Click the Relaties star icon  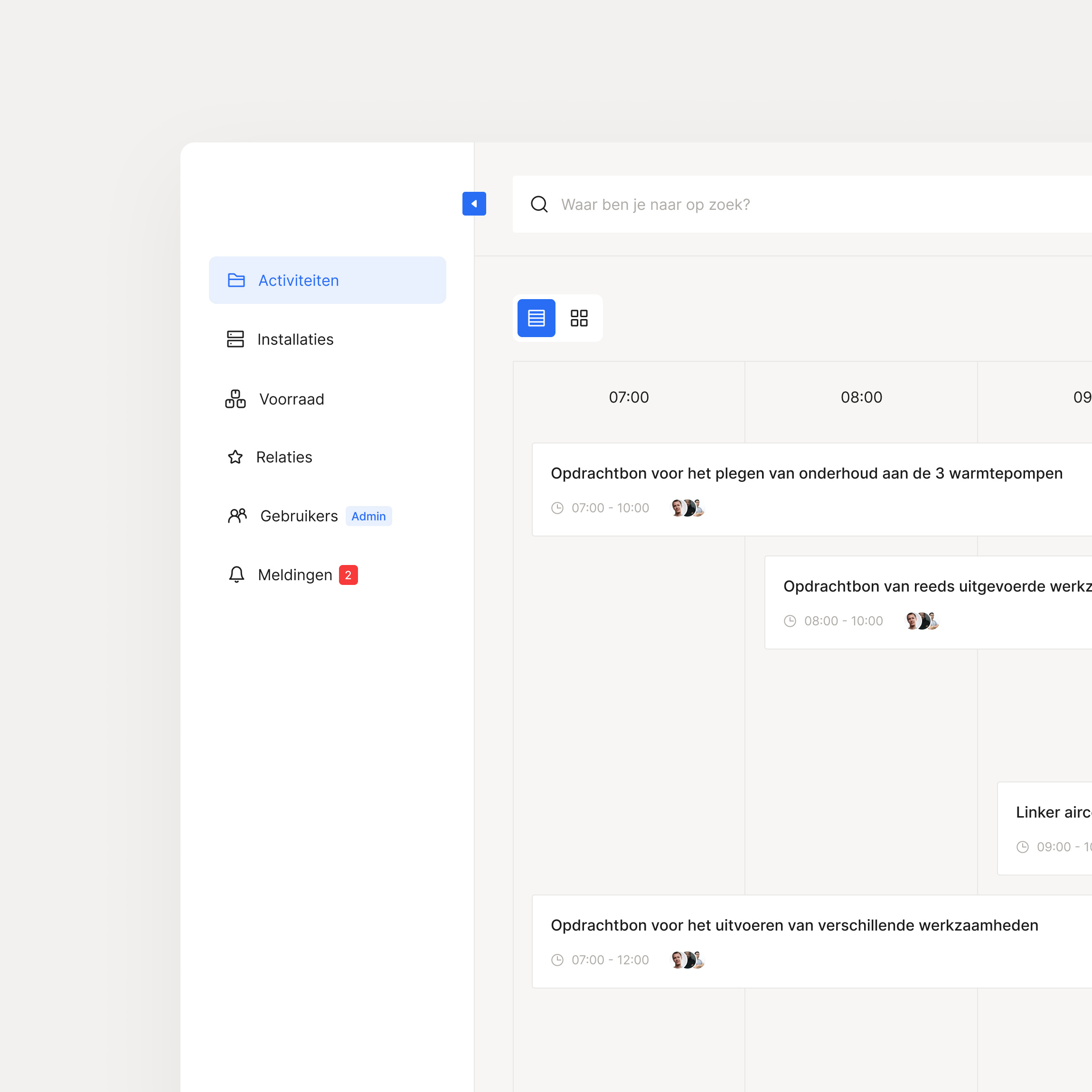pos(235,457)
